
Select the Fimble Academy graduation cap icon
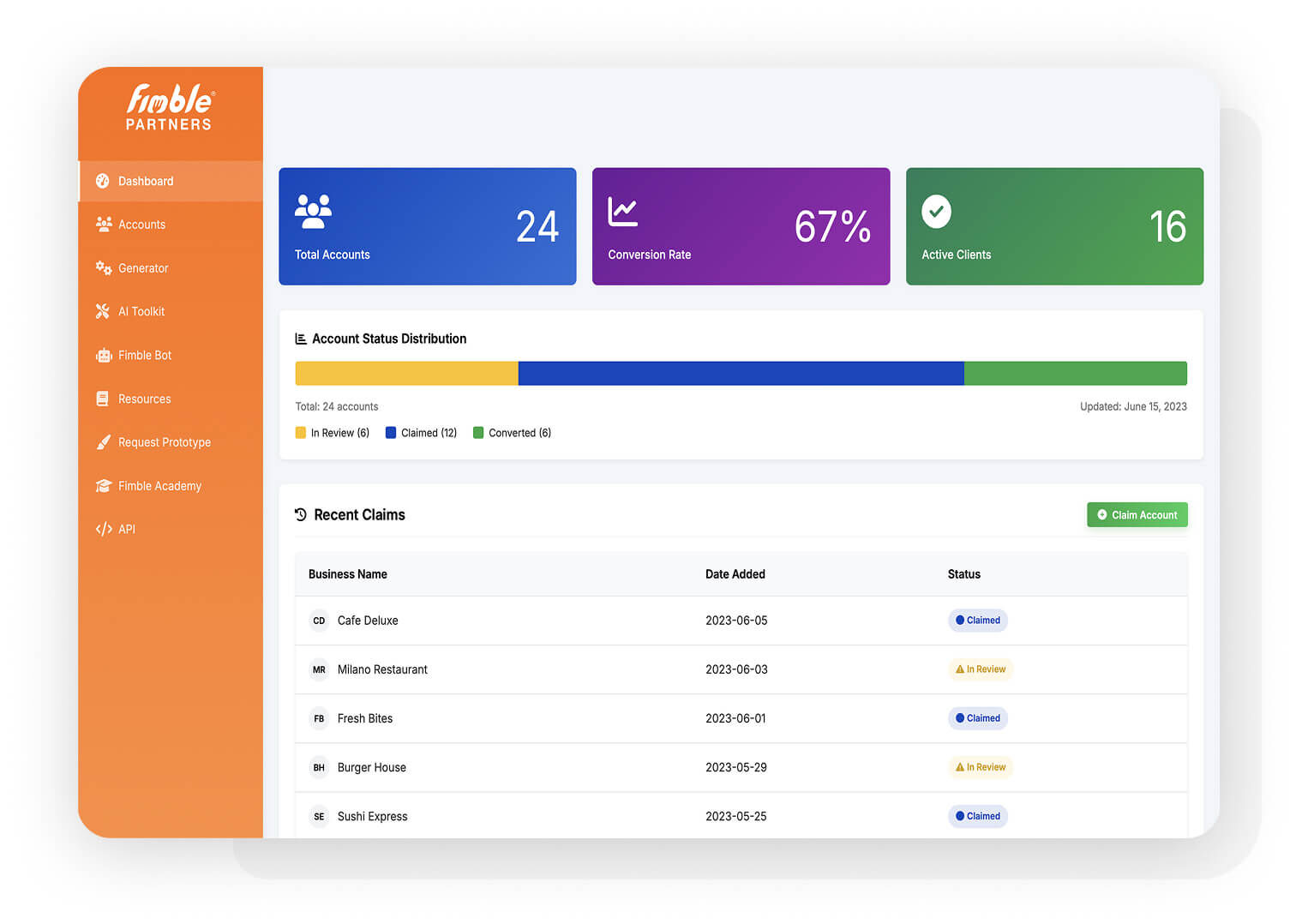coord(103,486)
